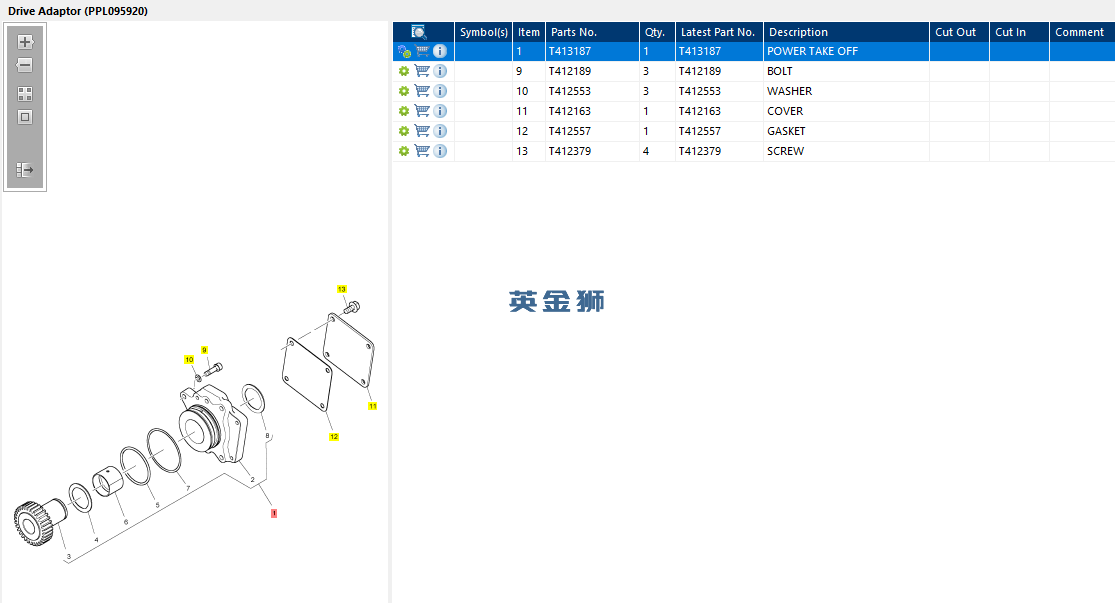
Task: Add WASHER T412553 to cart
Action: pyautogui.click(x=422, y=91)
